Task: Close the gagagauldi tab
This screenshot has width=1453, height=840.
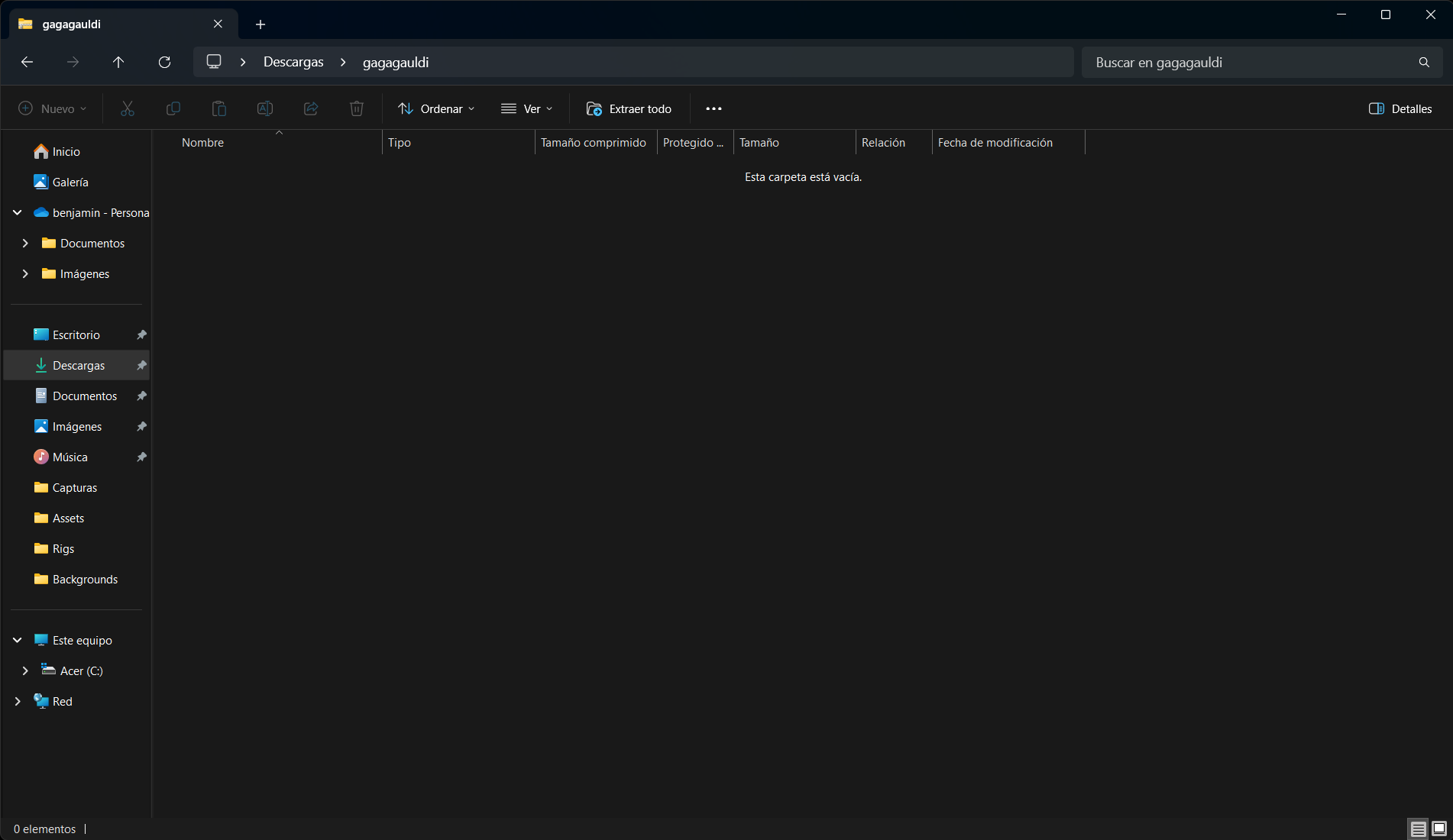Action: click(218, 24)
